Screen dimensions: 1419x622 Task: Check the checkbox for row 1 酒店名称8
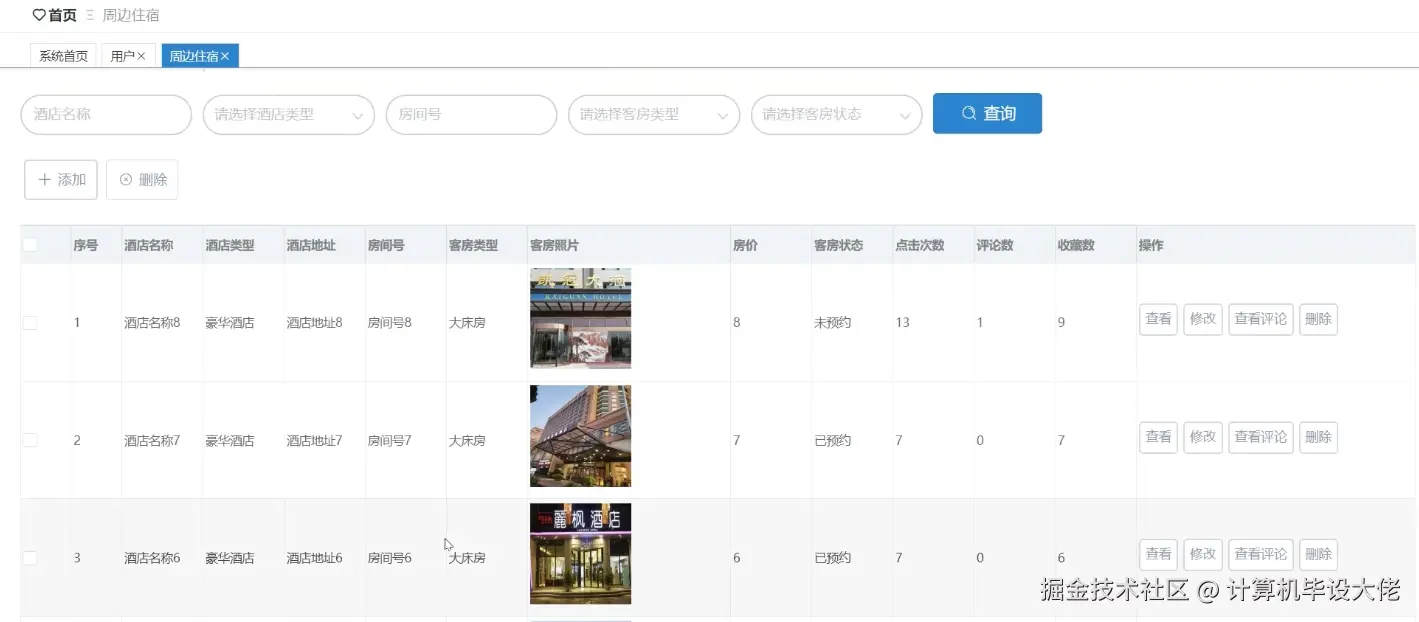click(x=30, y=322)
